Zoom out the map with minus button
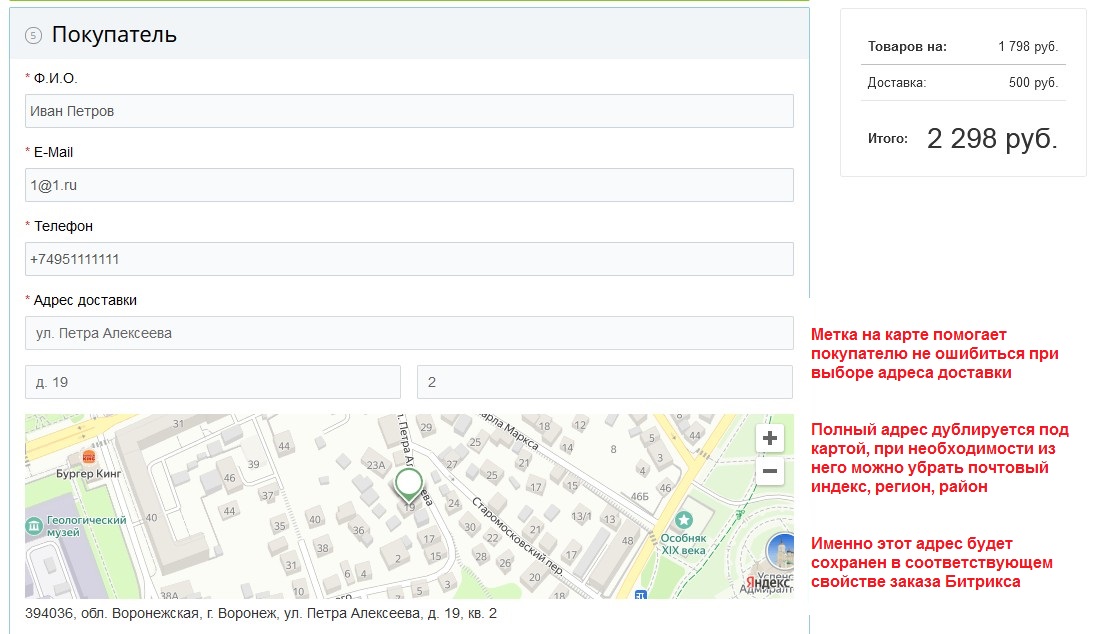Image resolution: width=1093 pixels, height=634 pixels. coord(769,471)
